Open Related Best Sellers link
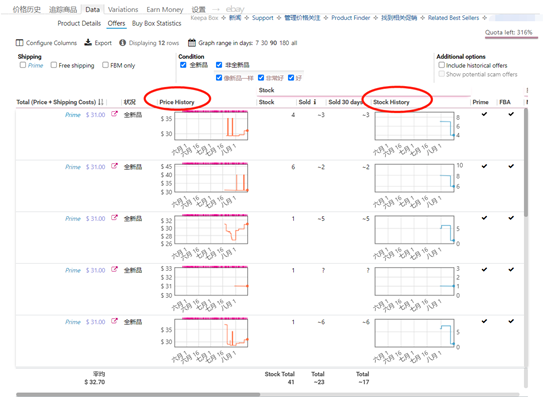The image size is (554, 397). [453, 18]
